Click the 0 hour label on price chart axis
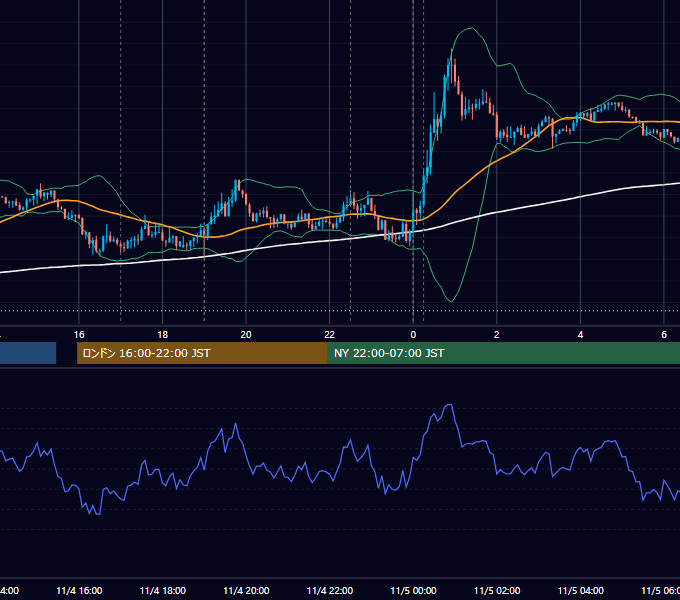Screen dimensions: 680x600 point(413,335)
